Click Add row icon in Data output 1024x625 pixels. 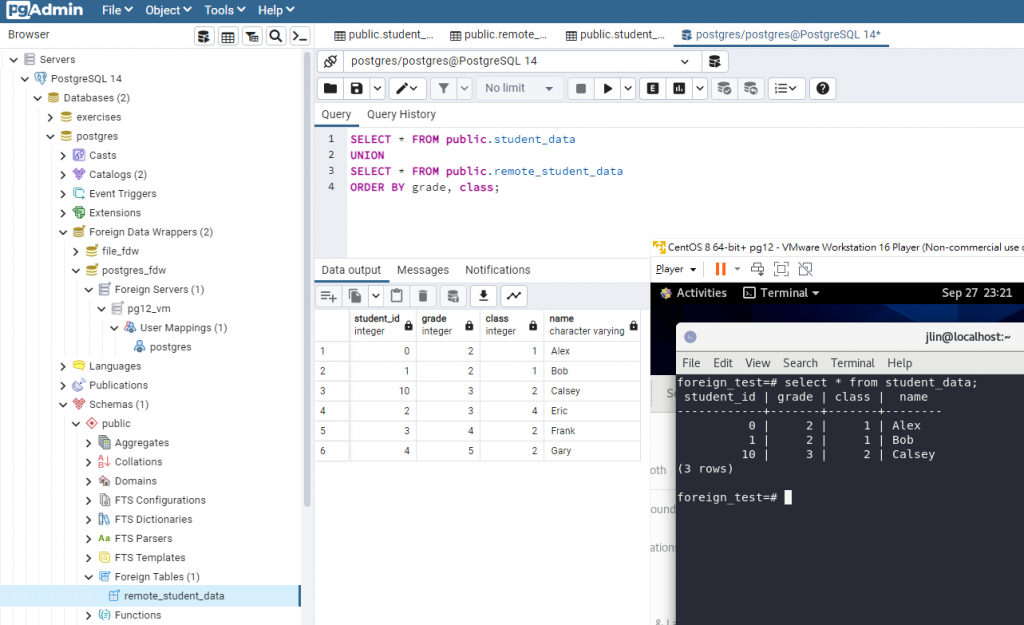click(x=328, y=296)
